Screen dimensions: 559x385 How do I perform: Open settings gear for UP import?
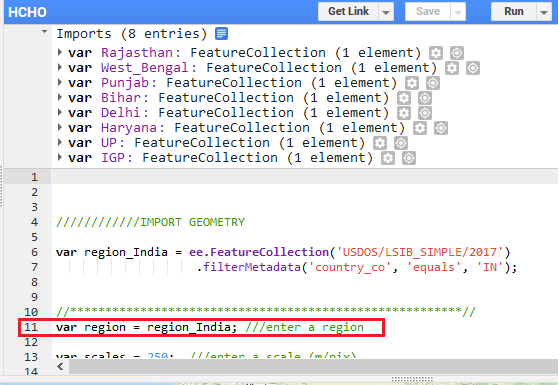click(380, 143)
